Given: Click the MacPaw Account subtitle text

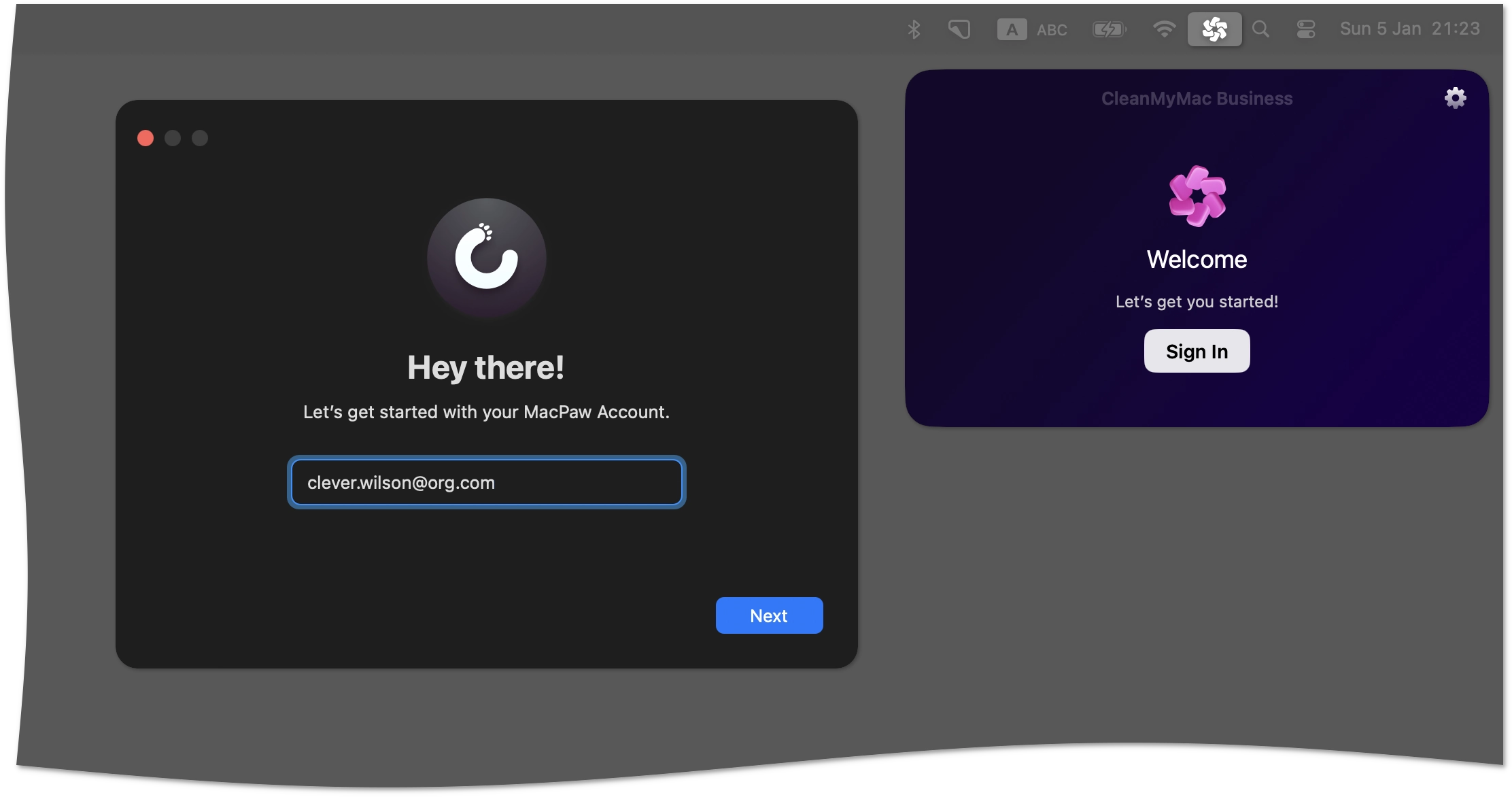Looking at the screenshot, I should tap(486, 412).
